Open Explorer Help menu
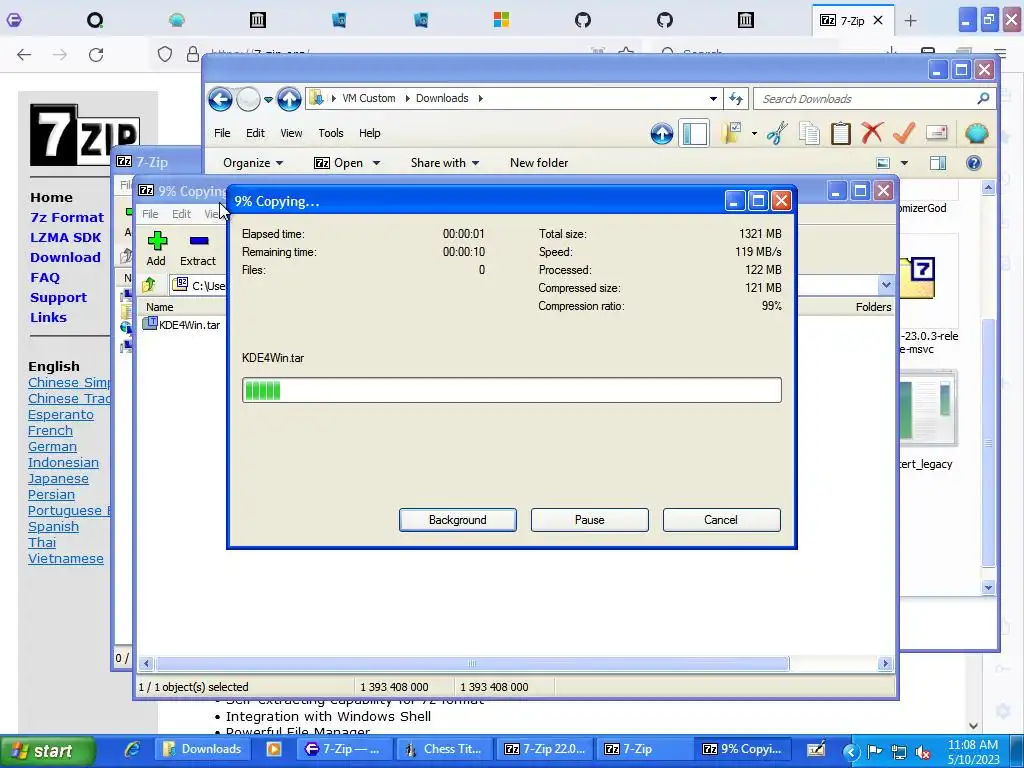Screen dimensions: 1024x768 click(x=370, y=133)
